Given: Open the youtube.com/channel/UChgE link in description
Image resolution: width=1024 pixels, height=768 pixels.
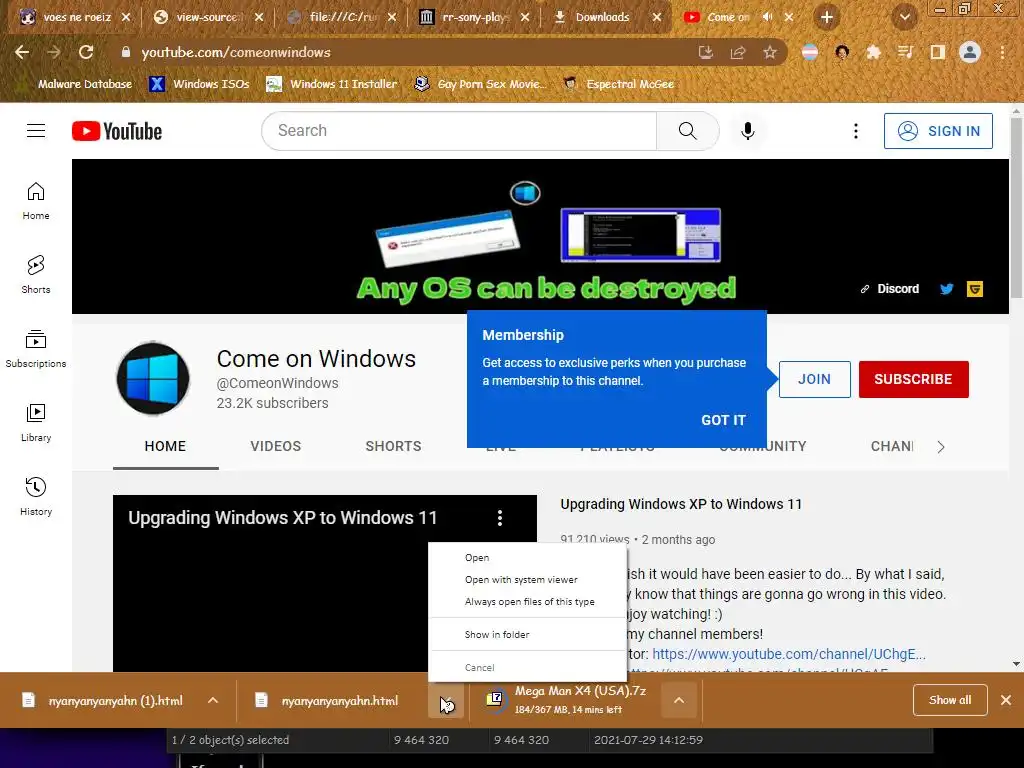Looking at the screenshot, I should pyautogui.click(x=789, y=654).
